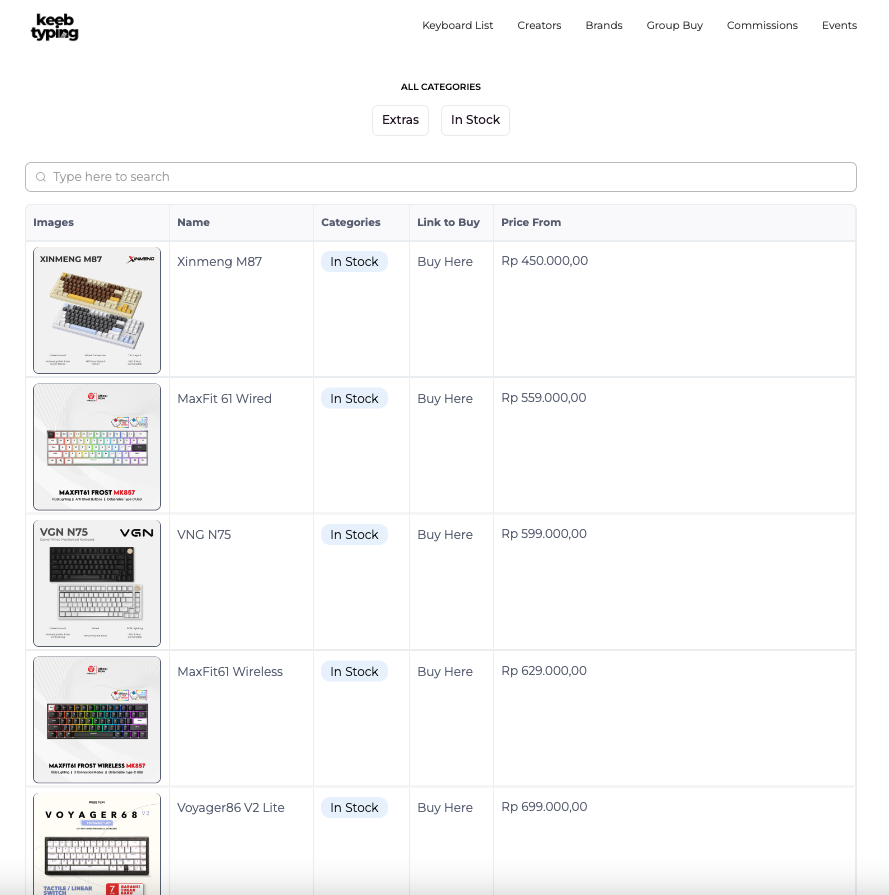Open MaxFit 61 Wired product thumbnail
889x895 pixels.
point(97,447)
